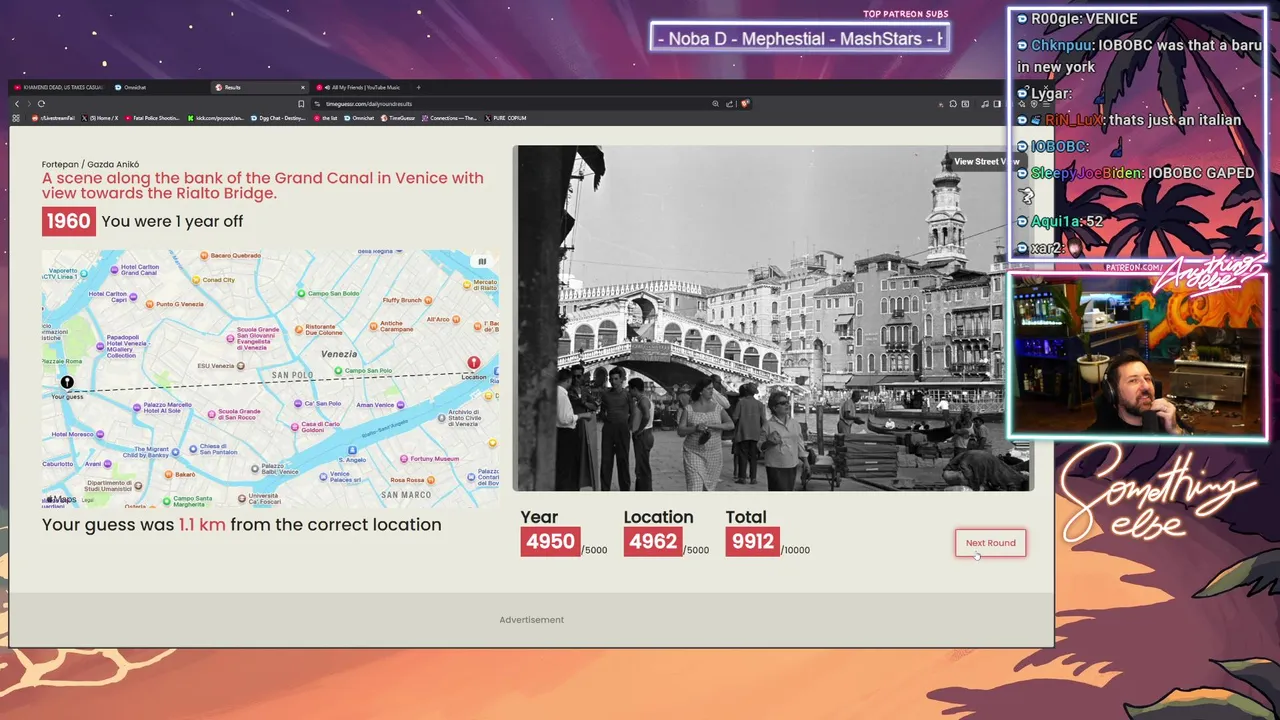Open the Omnichat bookmark in bookmarks bar
The width and height of the screenshot is (1280, 720).
point(359,118)
